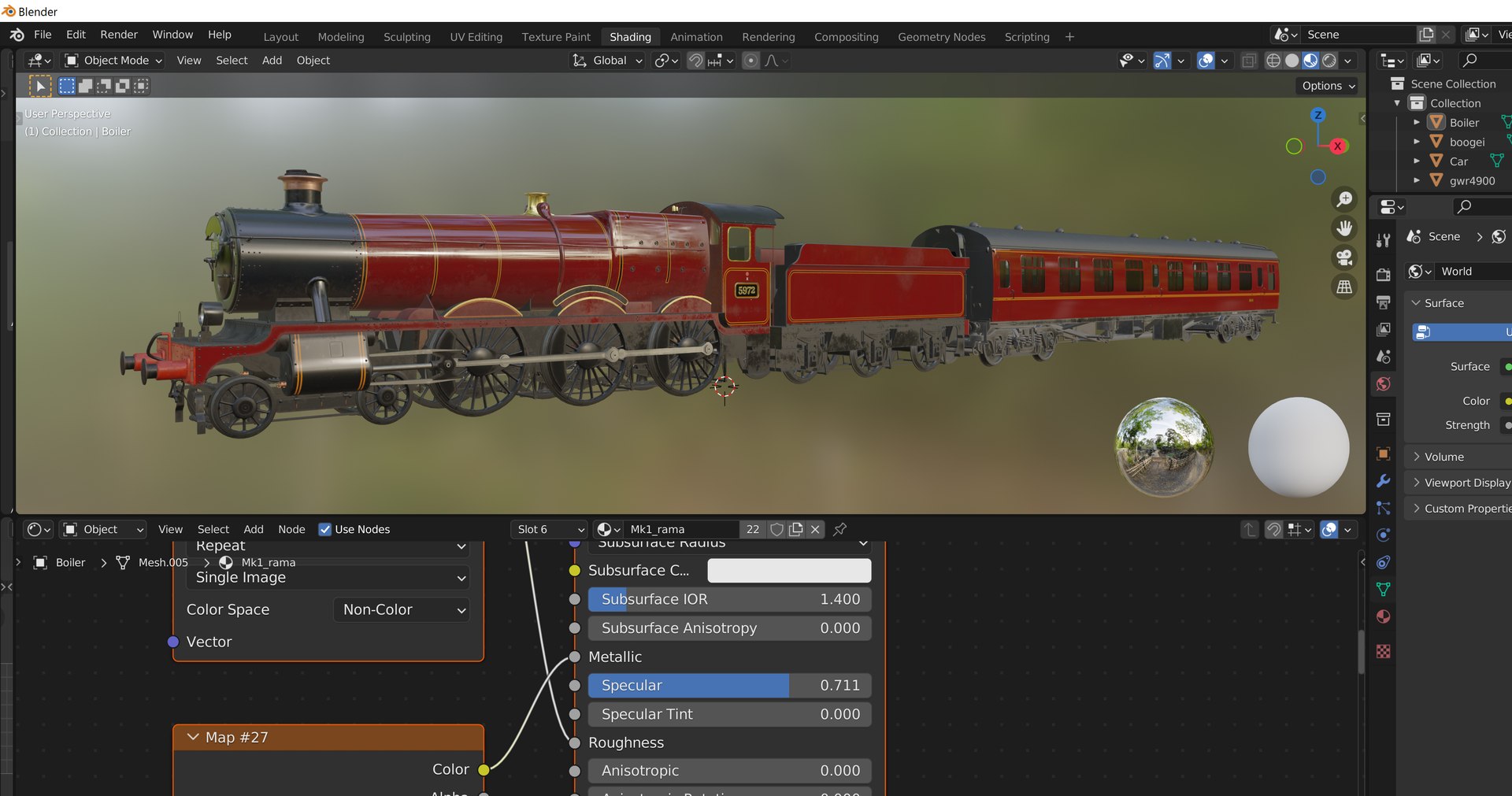Open the World properties tab
Viewport: 1512px width, 796px height.
pyautogui.click(x=1384, y=384)
